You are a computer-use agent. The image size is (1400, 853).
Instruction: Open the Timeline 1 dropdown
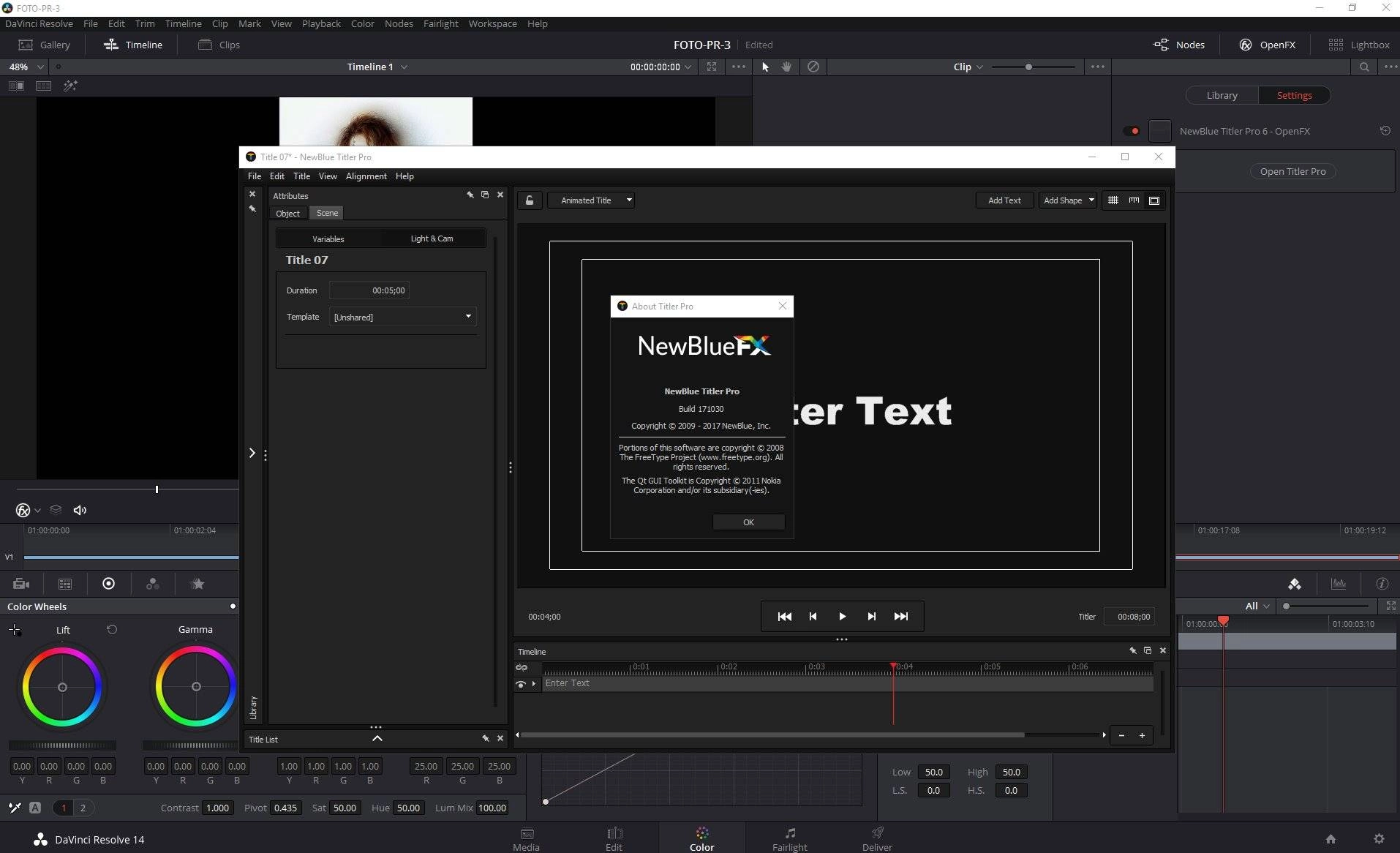tap(377, 67)
